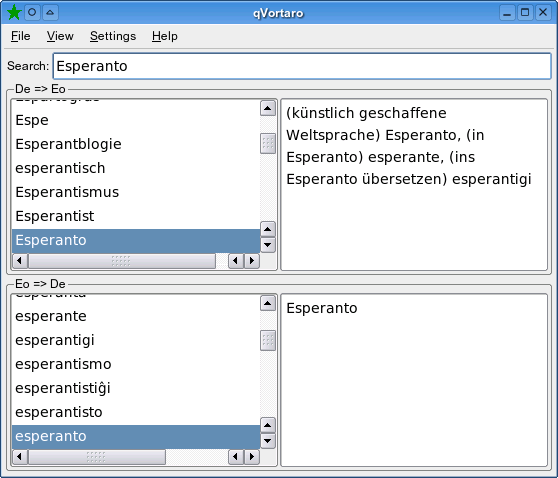Click right arrow of Eo => De horizontal scrollbar

pyautogui.click(x=252, y=457)
